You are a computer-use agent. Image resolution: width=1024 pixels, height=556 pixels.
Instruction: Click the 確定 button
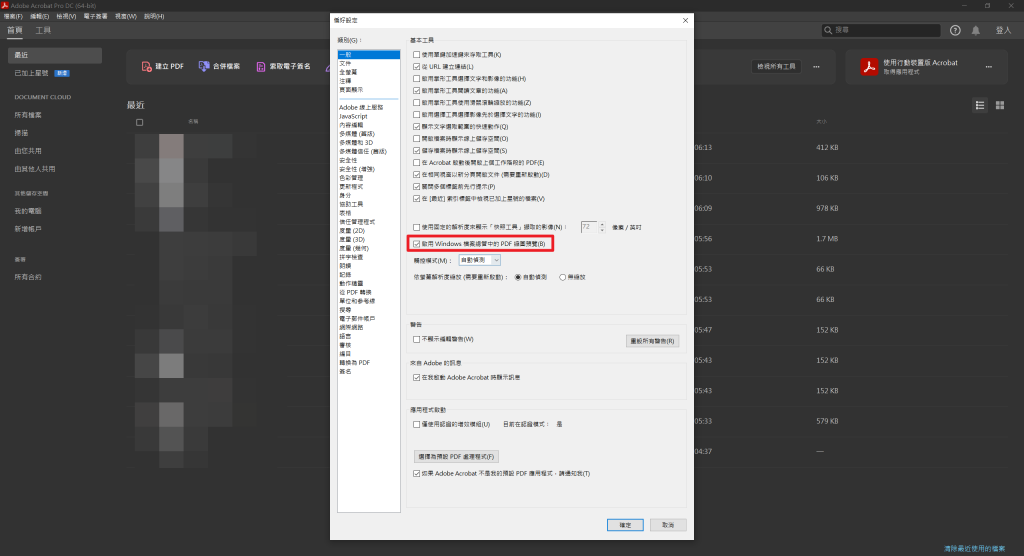click(625, 525)
